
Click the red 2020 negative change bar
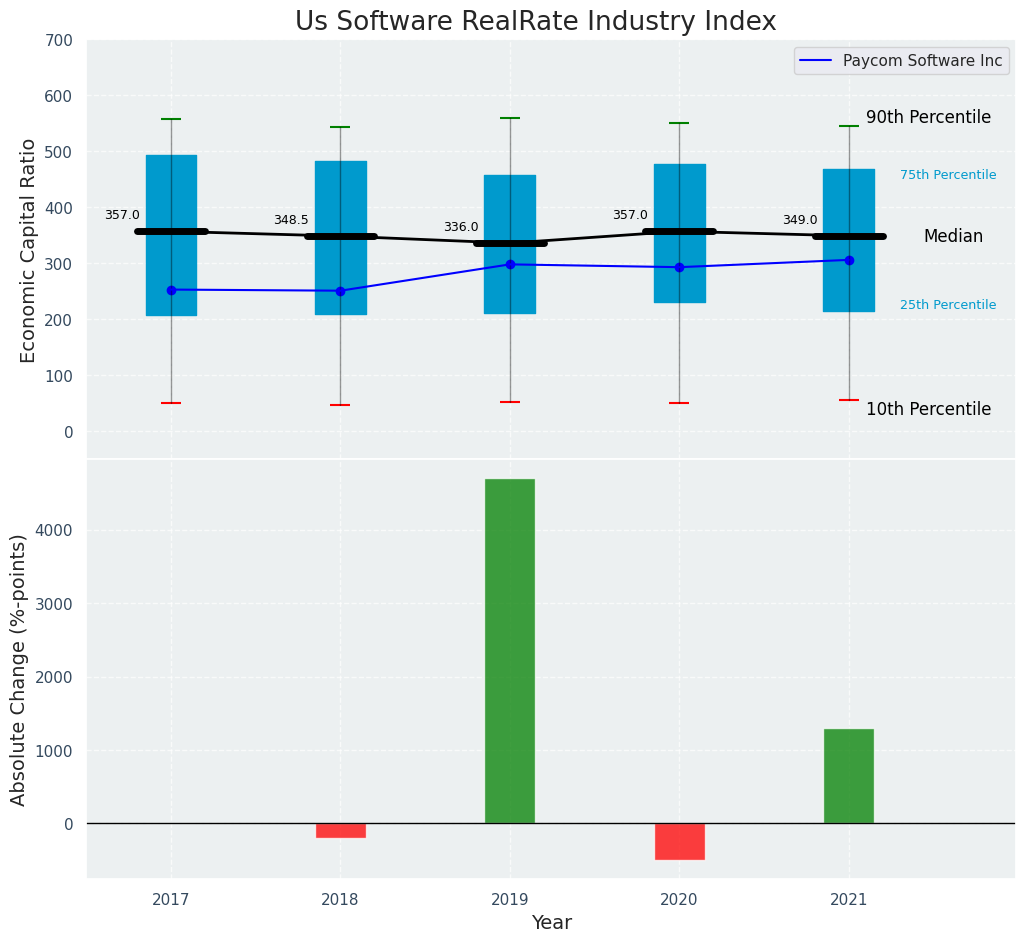pos(680,841)
